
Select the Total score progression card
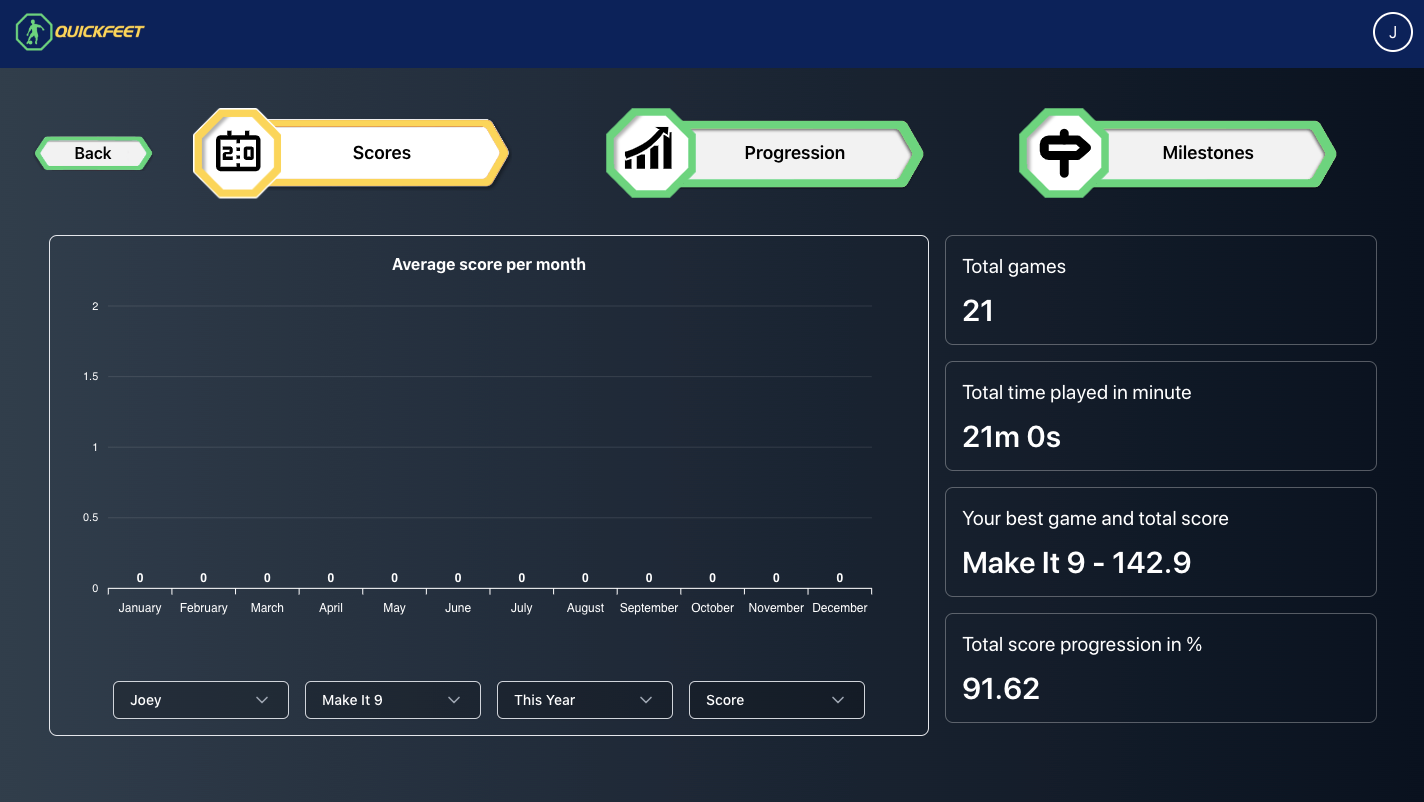1160,668
